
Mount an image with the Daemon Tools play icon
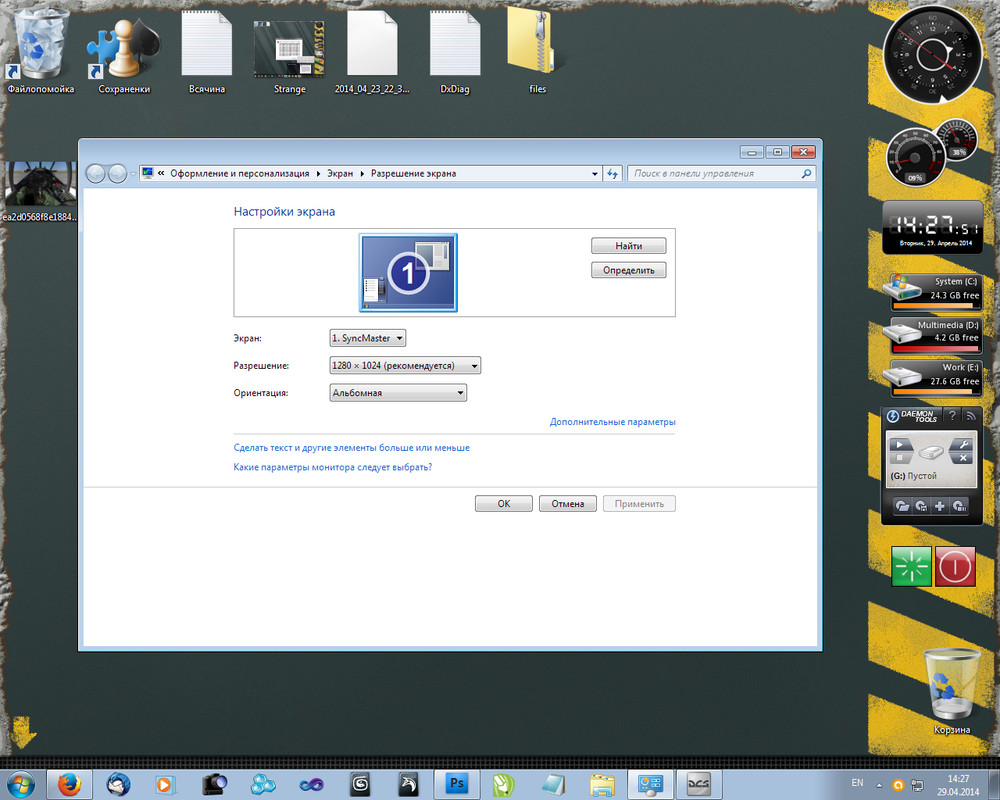coord(900,443)
